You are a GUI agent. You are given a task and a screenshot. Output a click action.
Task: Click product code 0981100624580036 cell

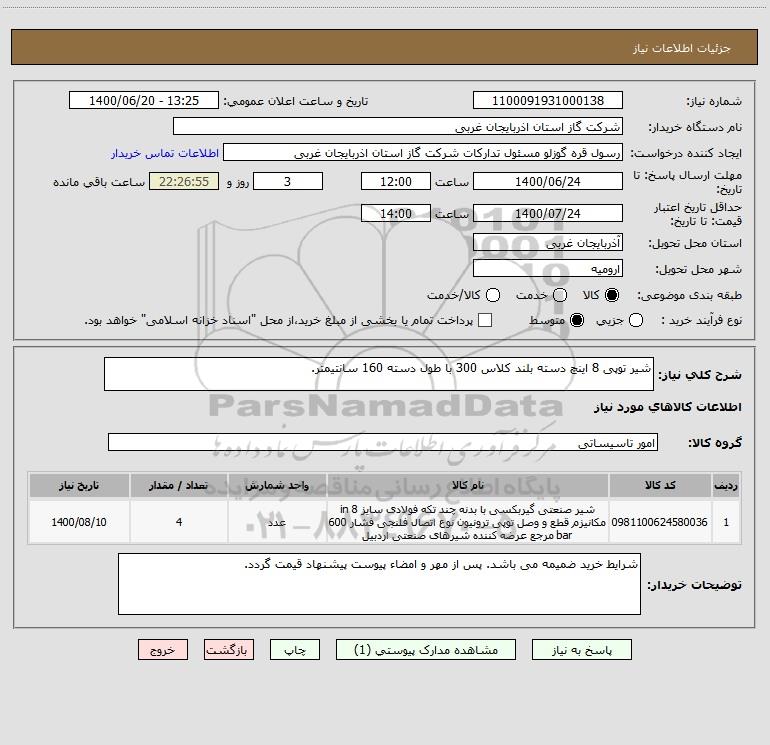tap(660, 522)
